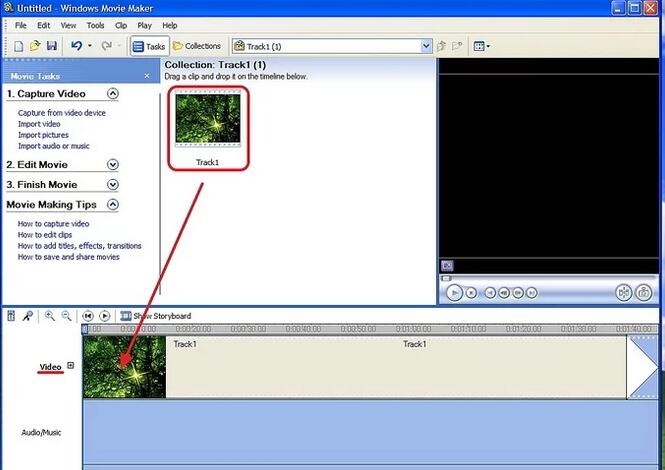Zoom in on the timeline
This screenshot has height=470, width=665.
[50, 316]
